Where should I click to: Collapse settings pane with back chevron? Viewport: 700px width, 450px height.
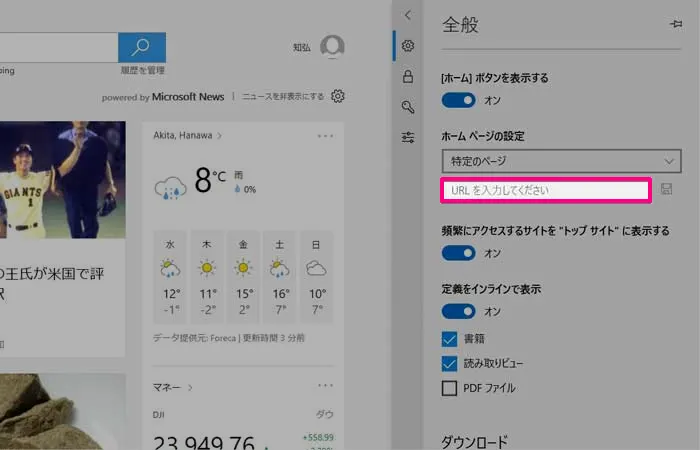click(x=408, y=15)
